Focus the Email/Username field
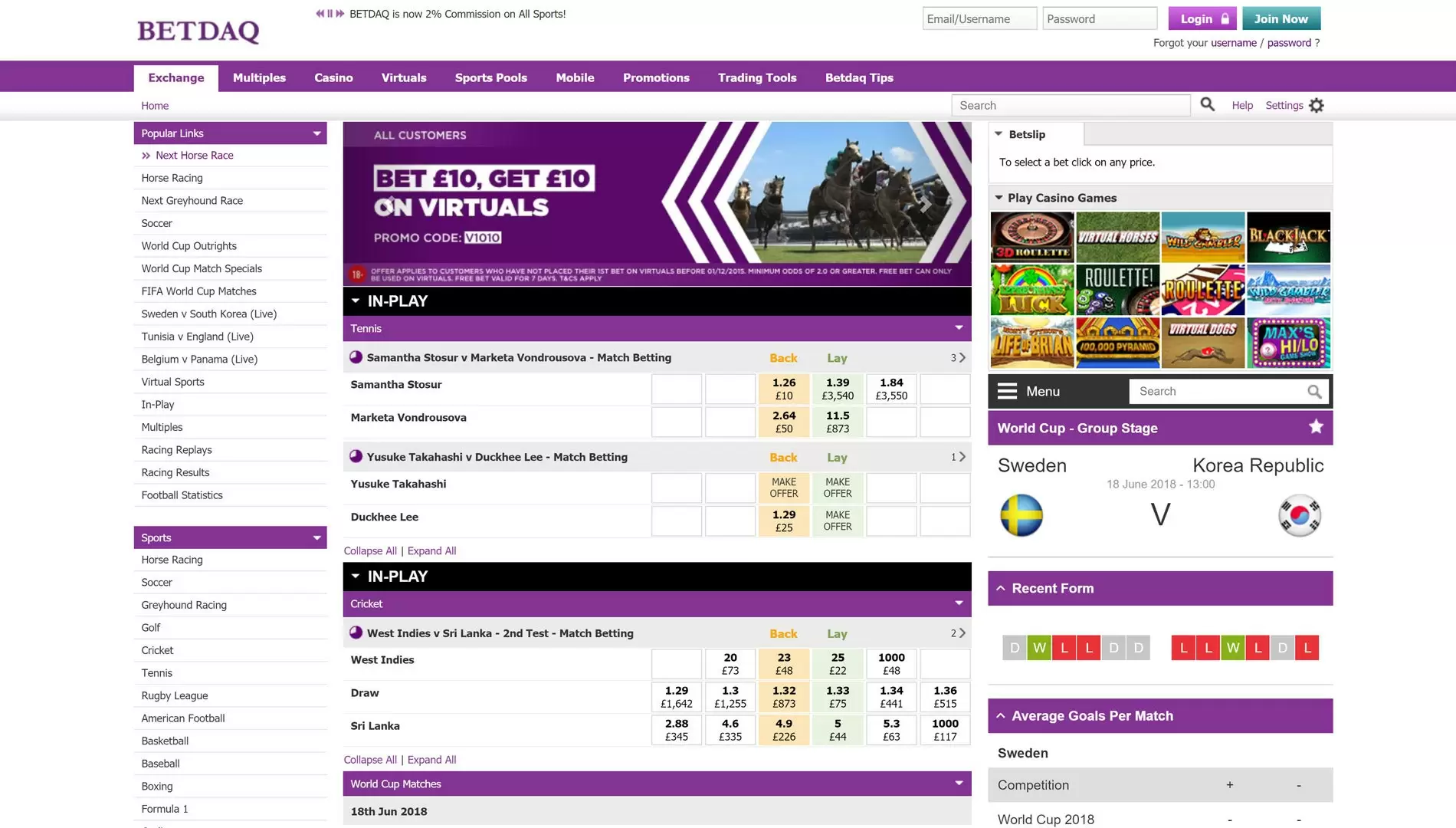The image size is (1456, 828). [979, 18]
